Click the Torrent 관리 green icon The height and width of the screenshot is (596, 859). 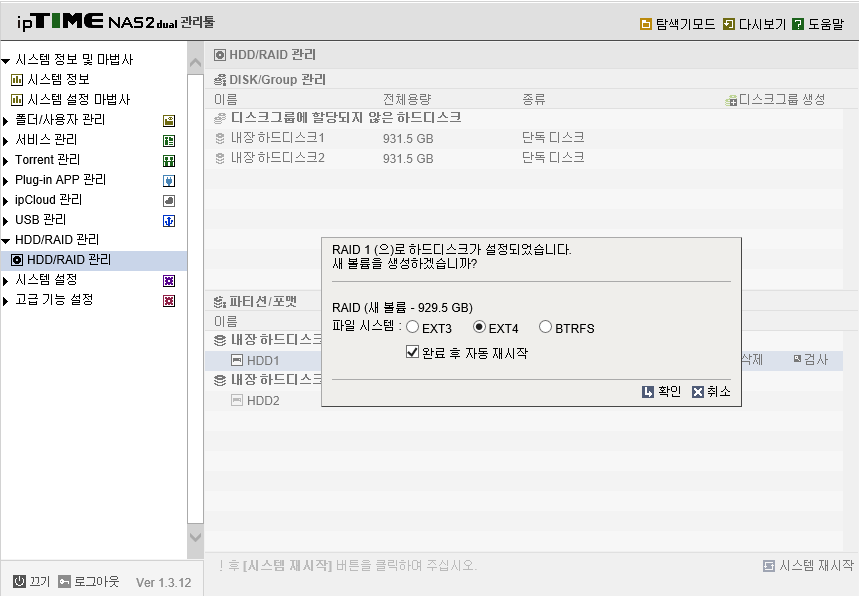169,161
